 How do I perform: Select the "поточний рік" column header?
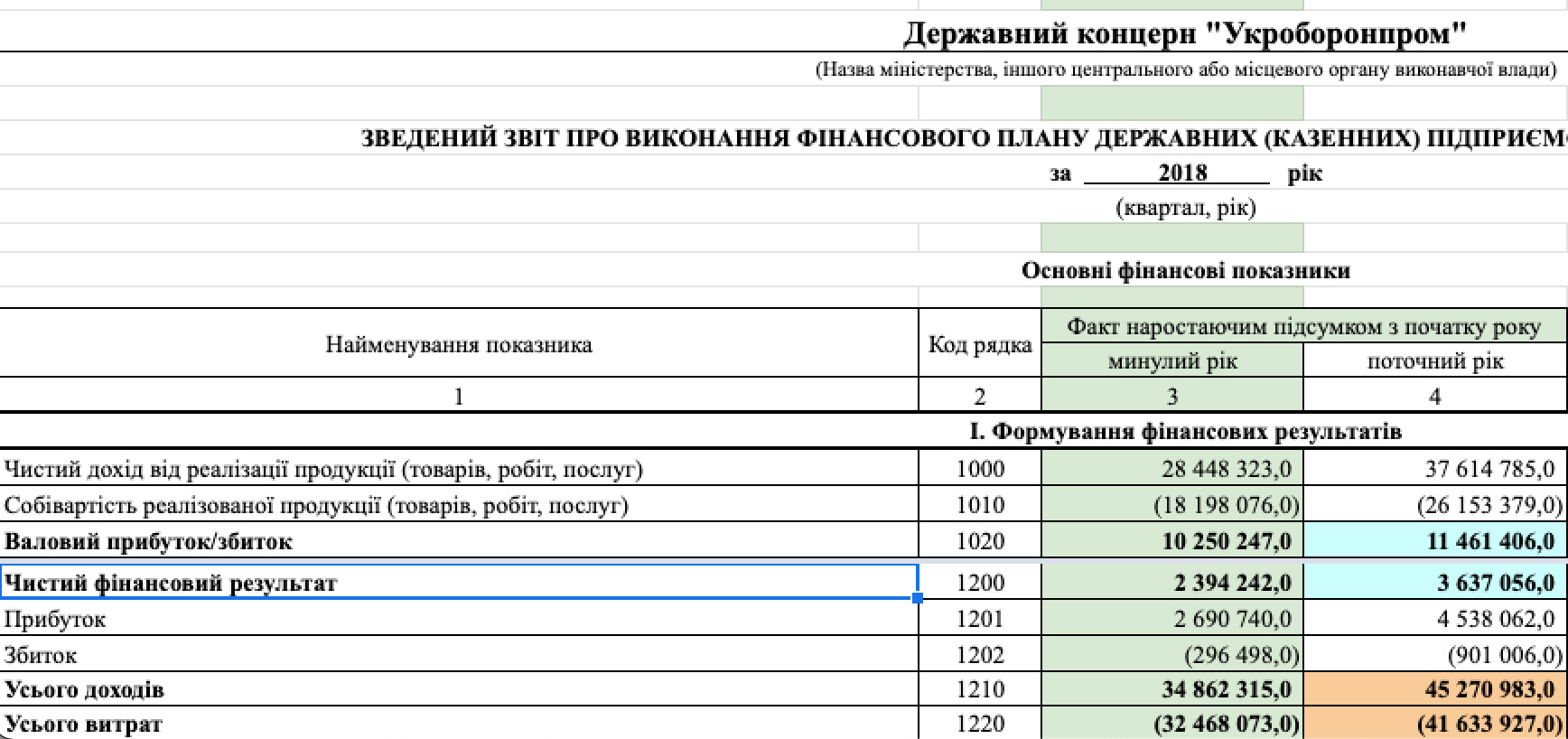1434,361
